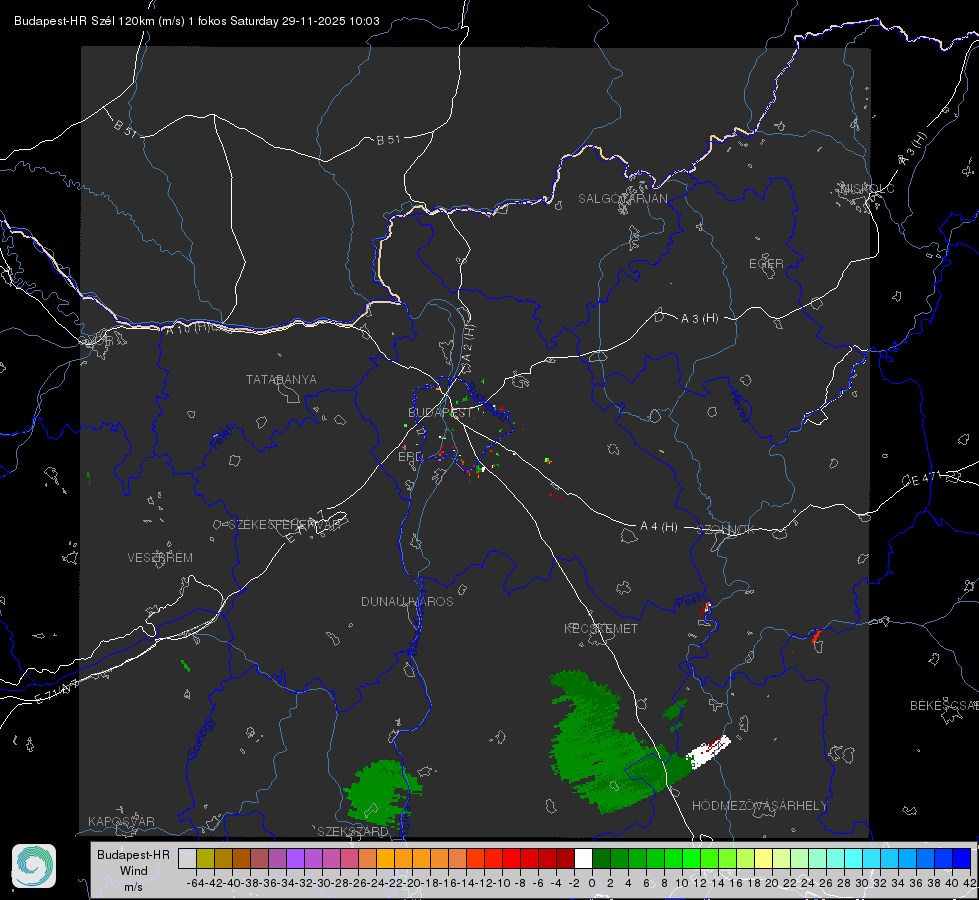Click the VESZPRÉM city label
Viewport: 979px width, 900px height.
coord(160,557)
